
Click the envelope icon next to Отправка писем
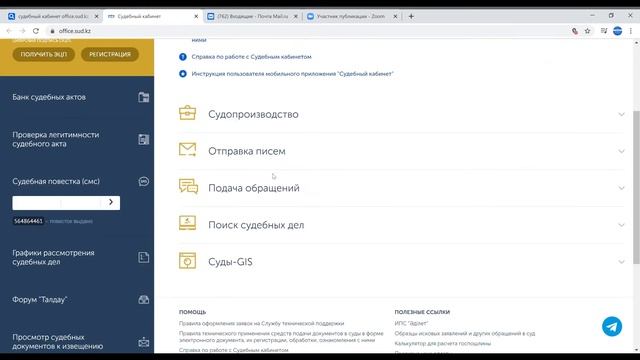pyautogui.click(x=187, y=150)
